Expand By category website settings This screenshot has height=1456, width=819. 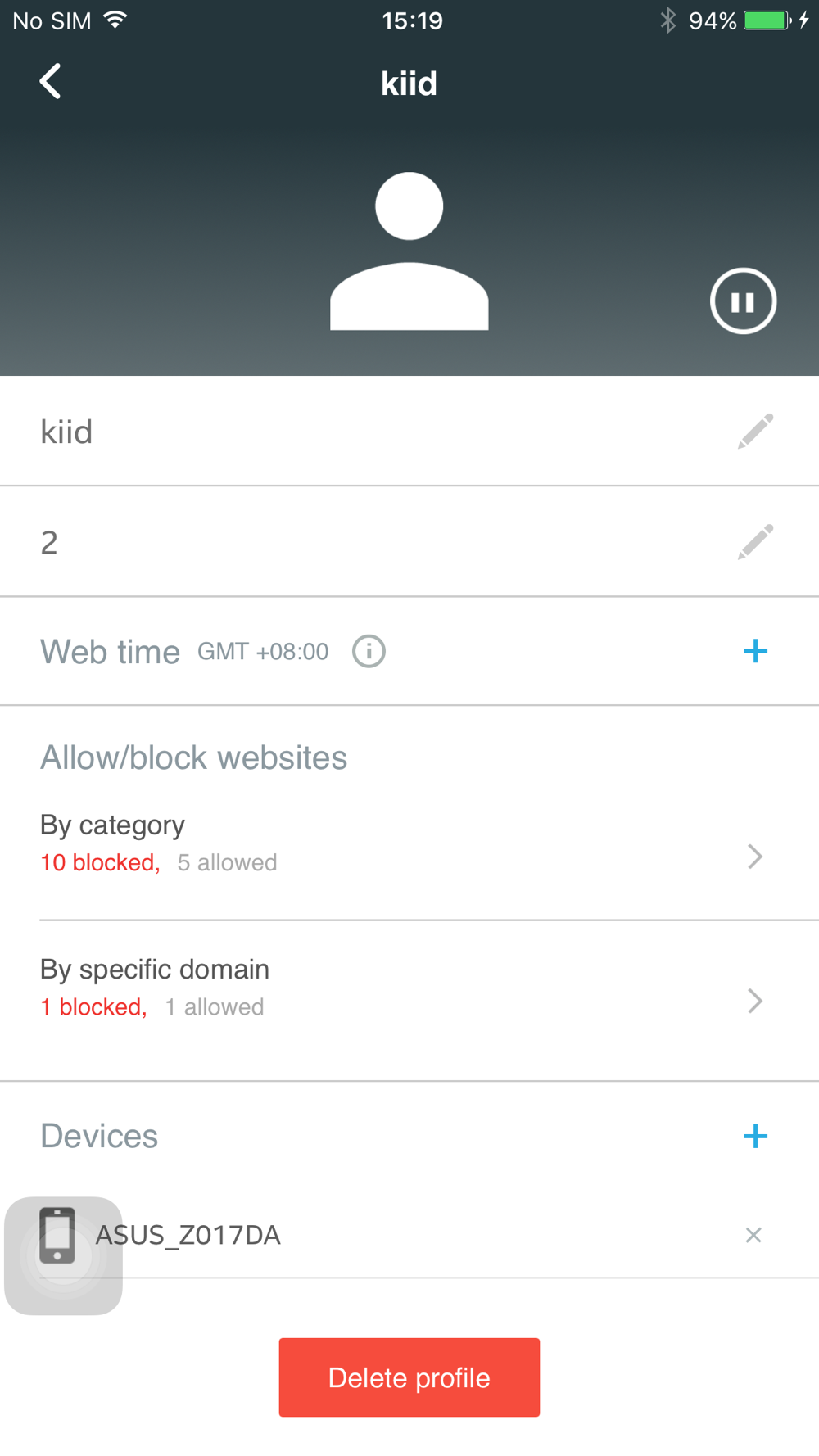(x=754, y=857)
